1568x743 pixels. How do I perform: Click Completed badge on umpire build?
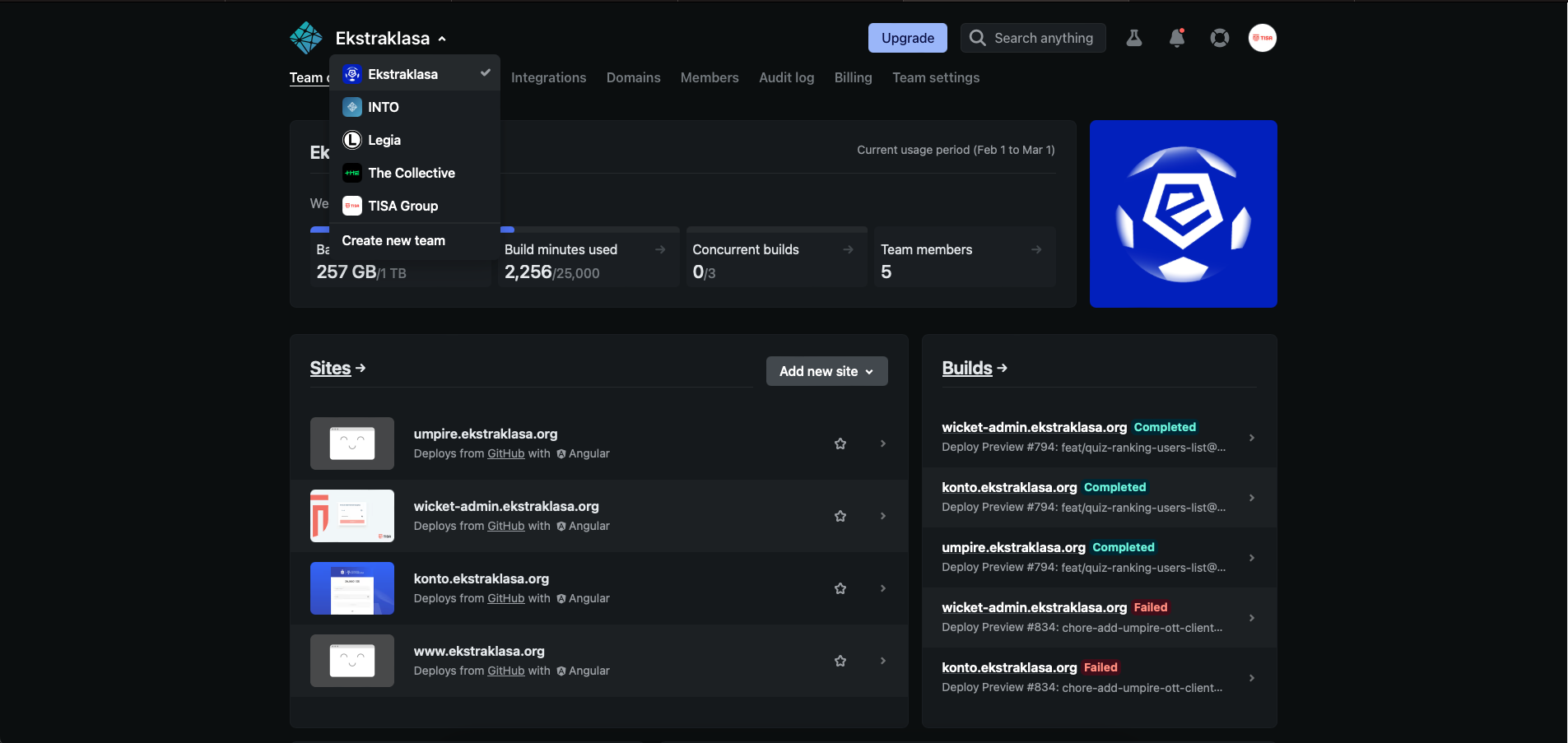(1124, 547)
